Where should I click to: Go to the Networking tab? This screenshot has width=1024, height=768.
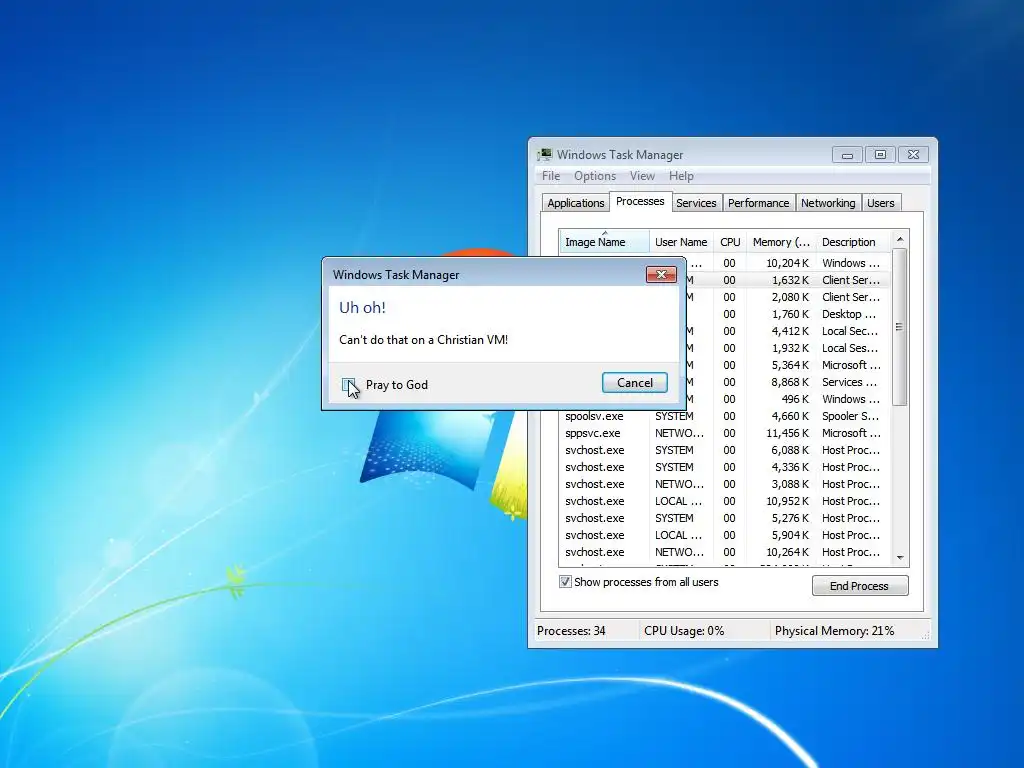coord(828,203)
